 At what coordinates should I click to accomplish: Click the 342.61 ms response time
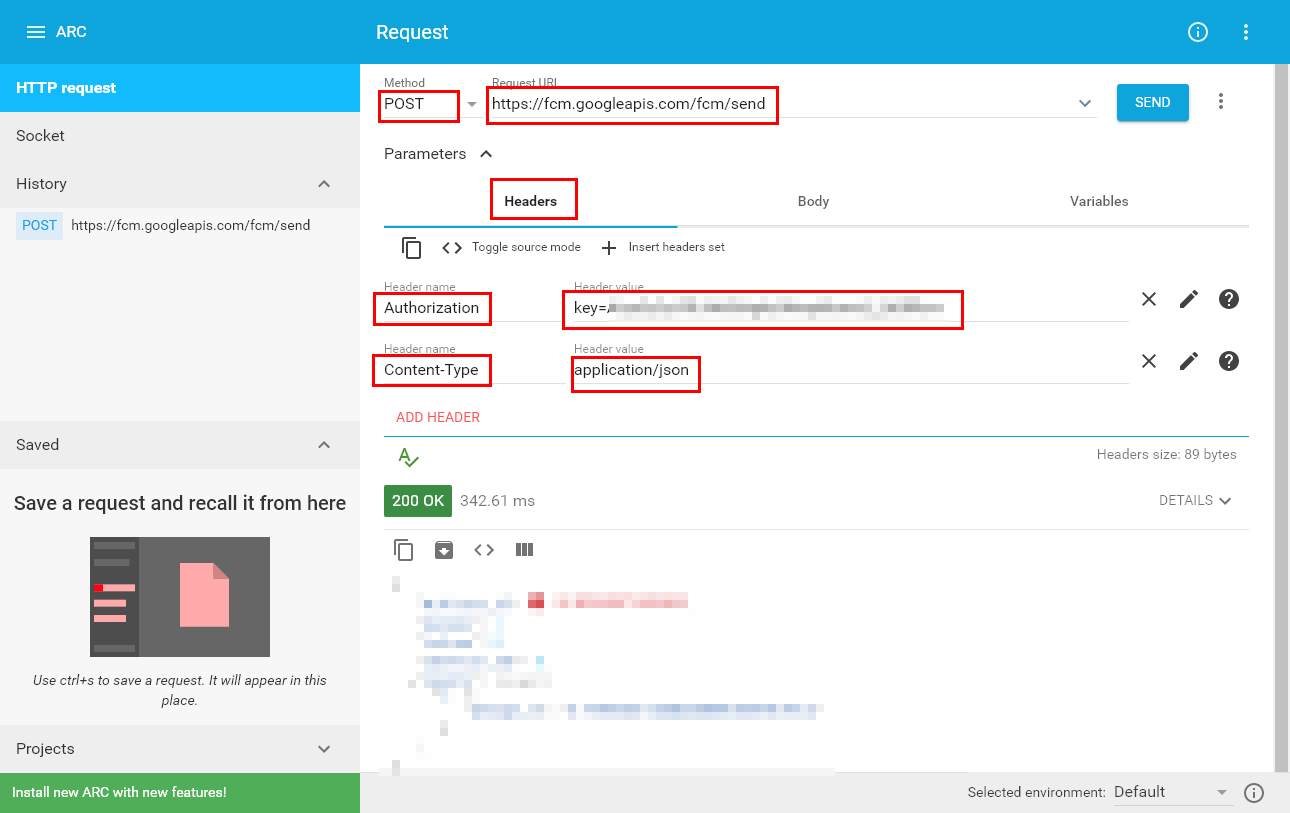tap(497, 500)
